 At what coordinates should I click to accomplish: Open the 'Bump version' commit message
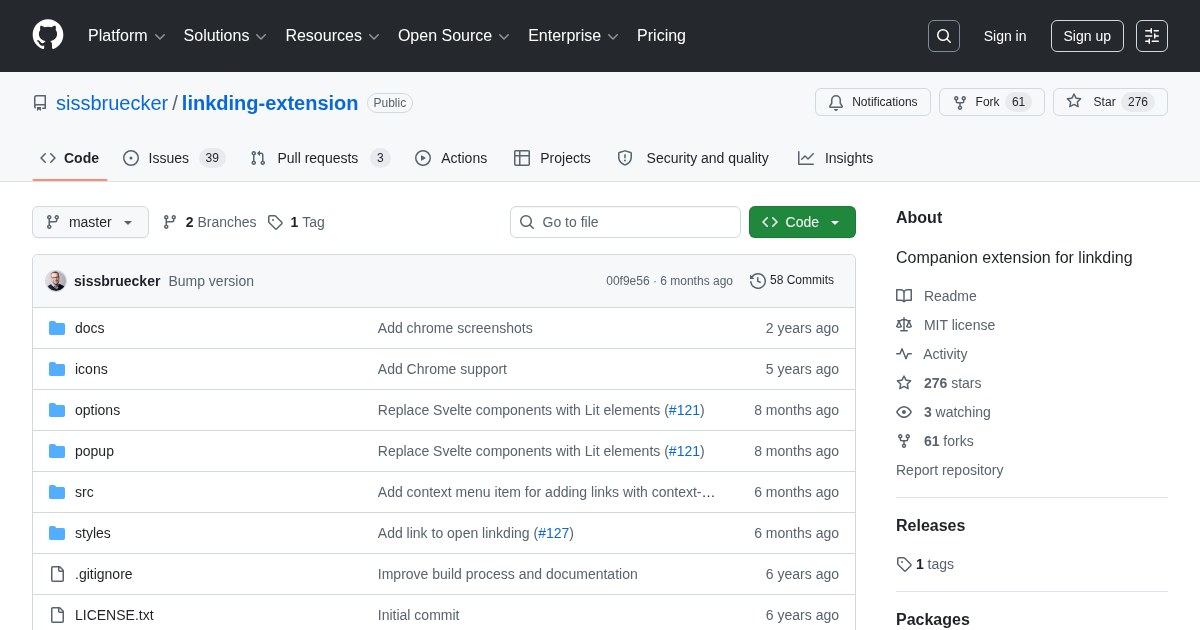pyautogui.click(x=211, y=281)
